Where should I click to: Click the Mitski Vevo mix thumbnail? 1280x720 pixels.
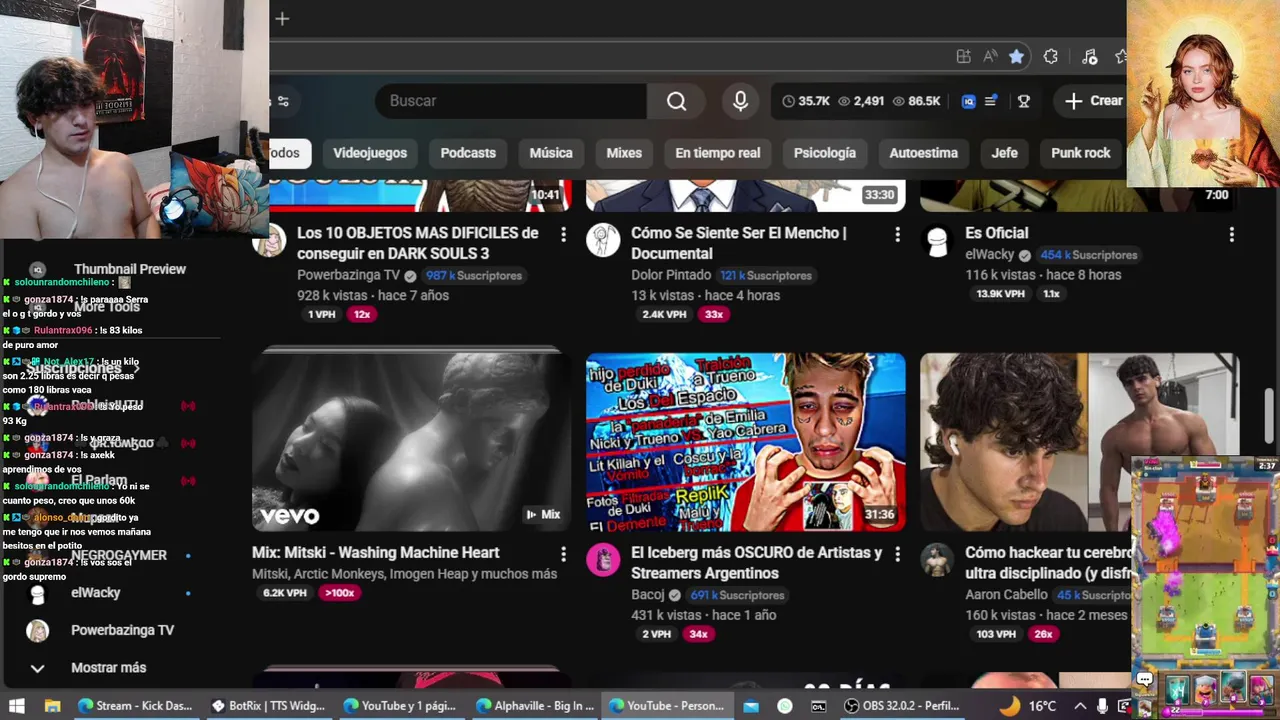point(411,441)
